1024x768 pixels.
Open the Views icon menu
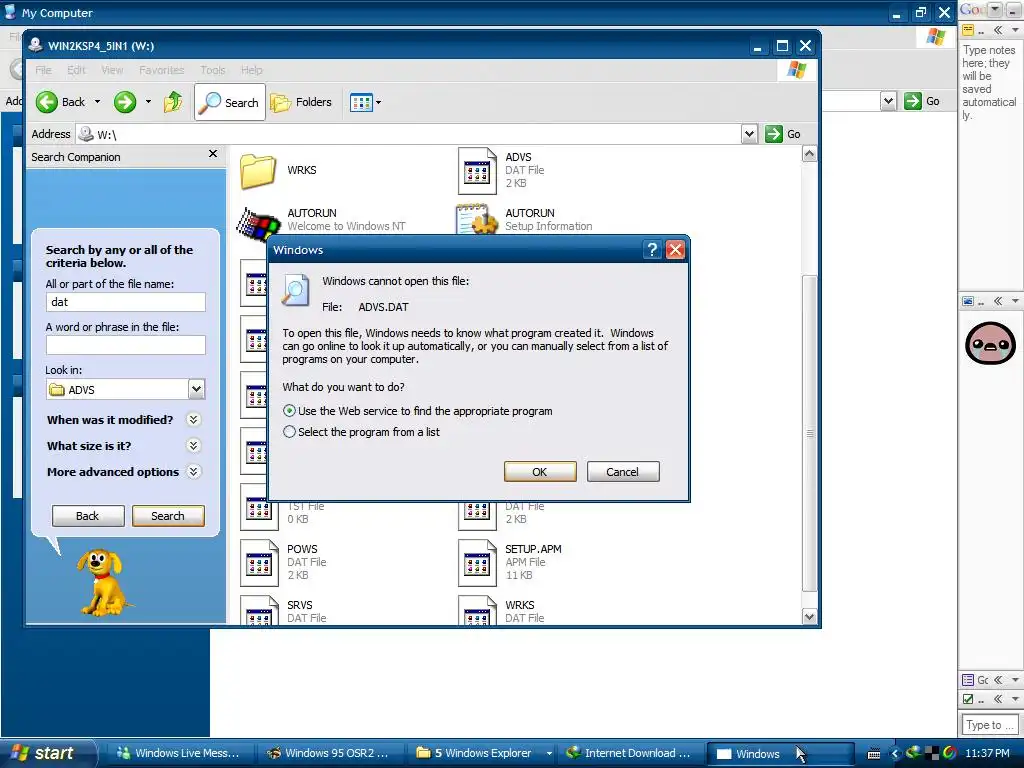coord(365,102)
